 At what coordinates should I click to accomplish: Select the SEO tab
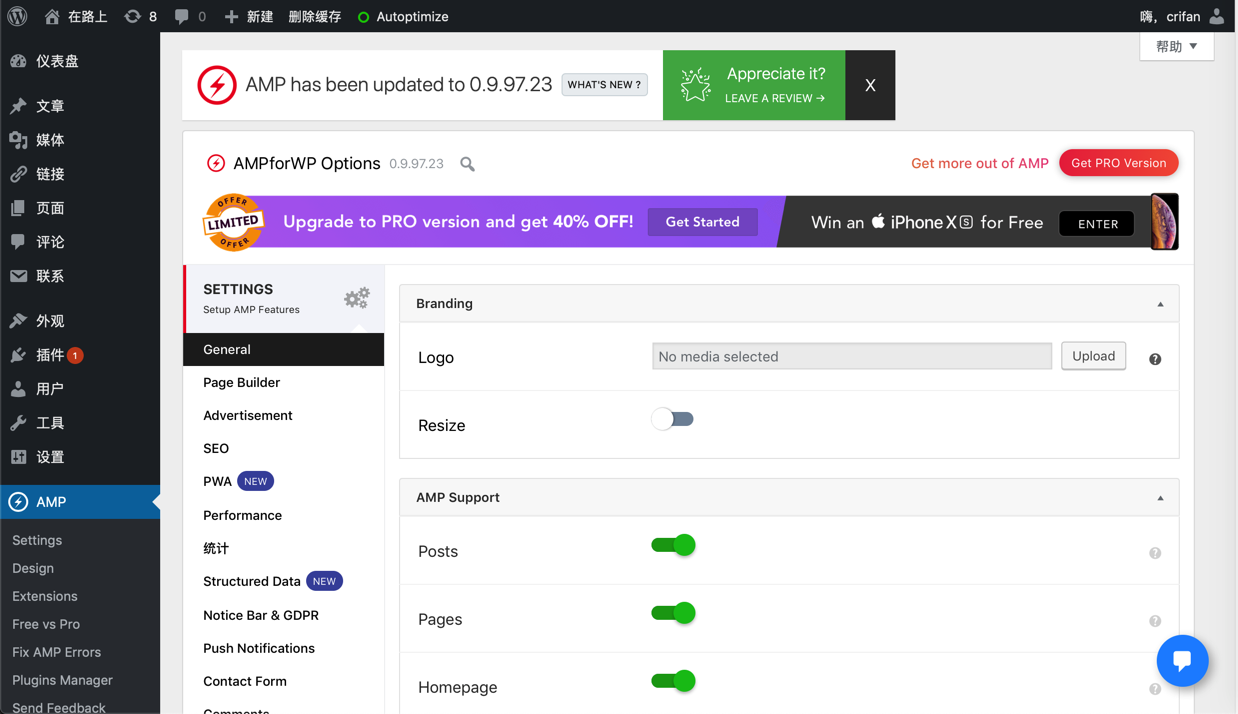(x=284, y=448)
